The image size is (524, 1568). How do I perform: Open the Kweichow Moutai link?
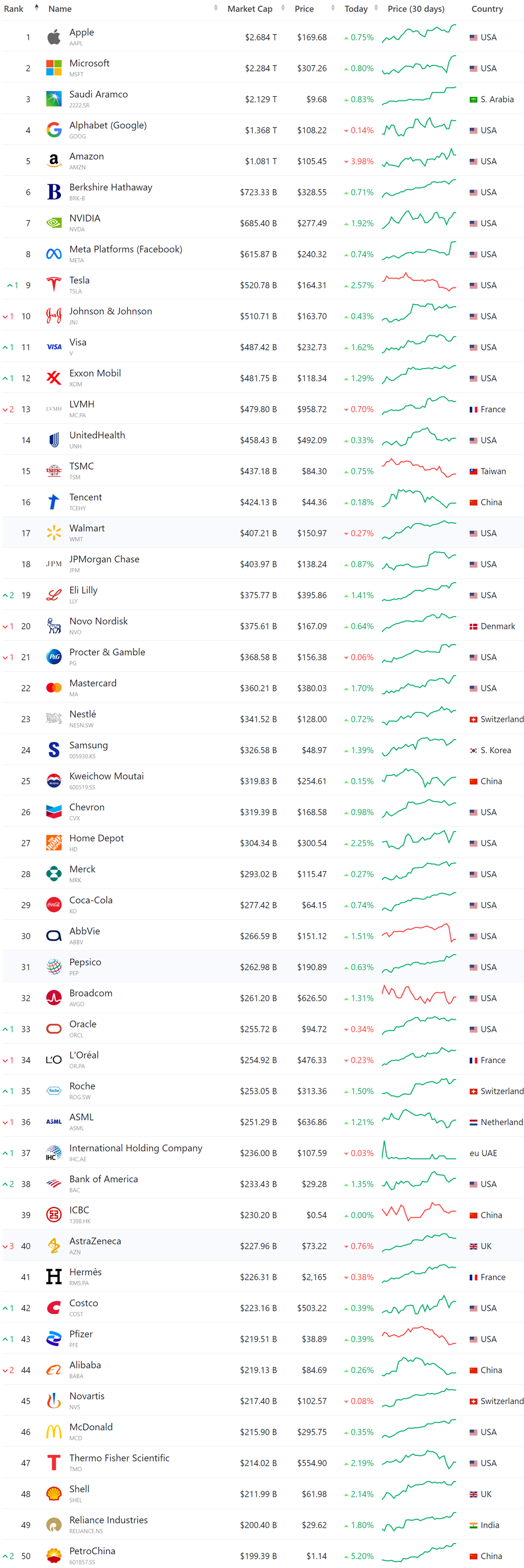point(106,776)
